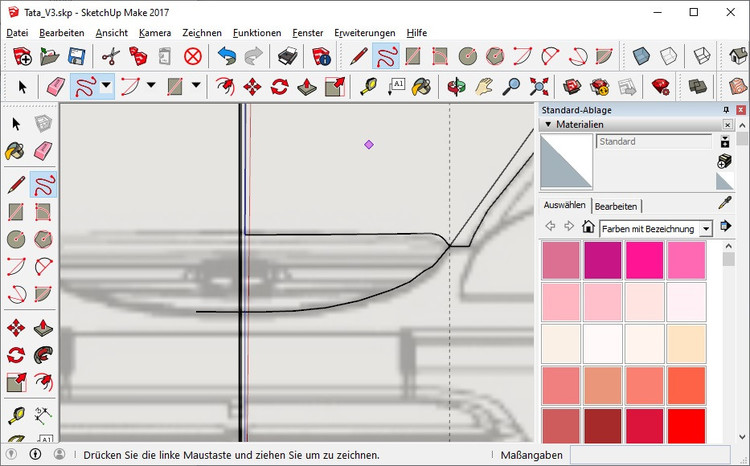Toggle the Shaded face style blue cube
This screenshot has width=750, height=466.
(x=641, y=56)
